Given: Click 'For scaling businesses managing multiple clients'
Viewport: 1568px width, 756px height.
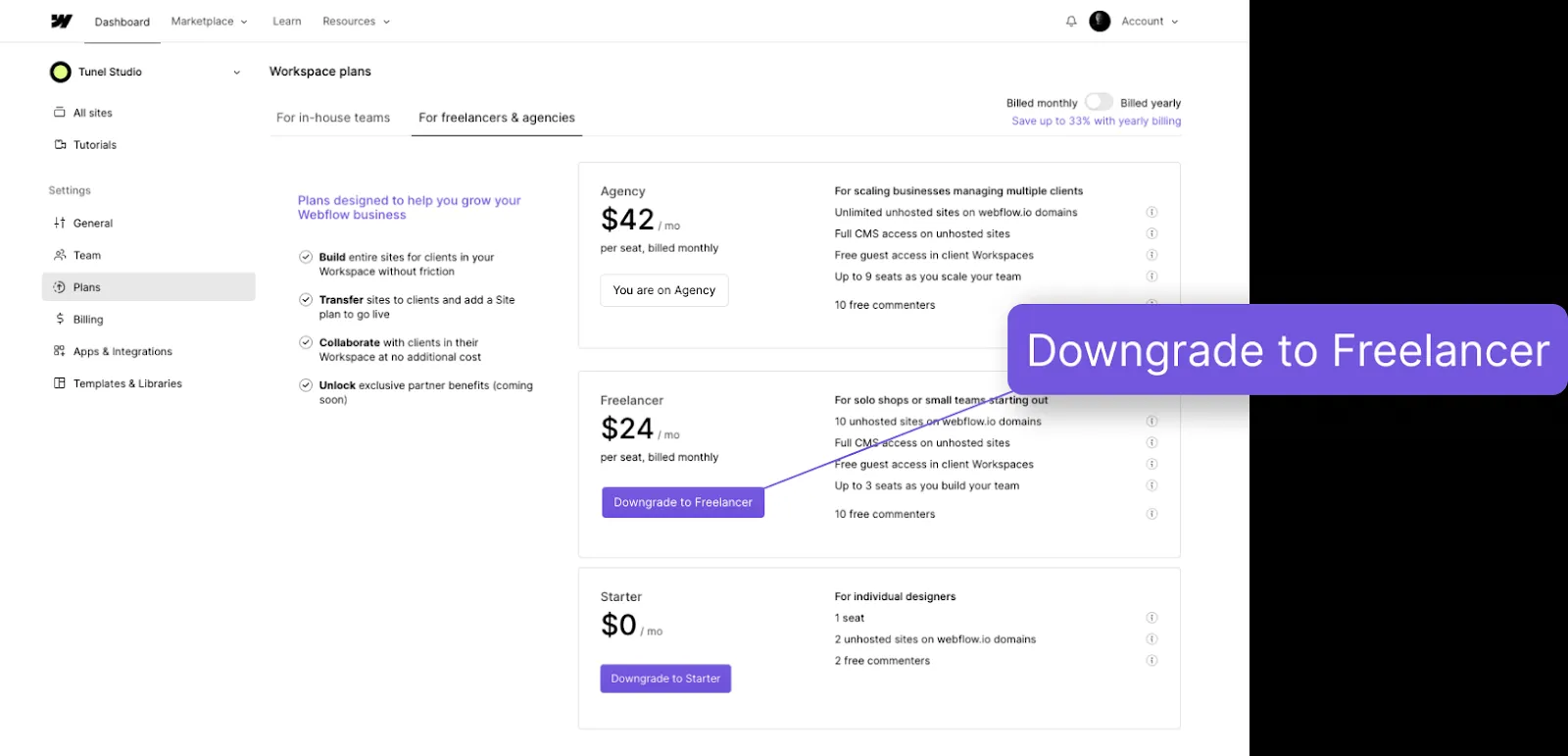Looking at the screenshot, I should point(958,191).
